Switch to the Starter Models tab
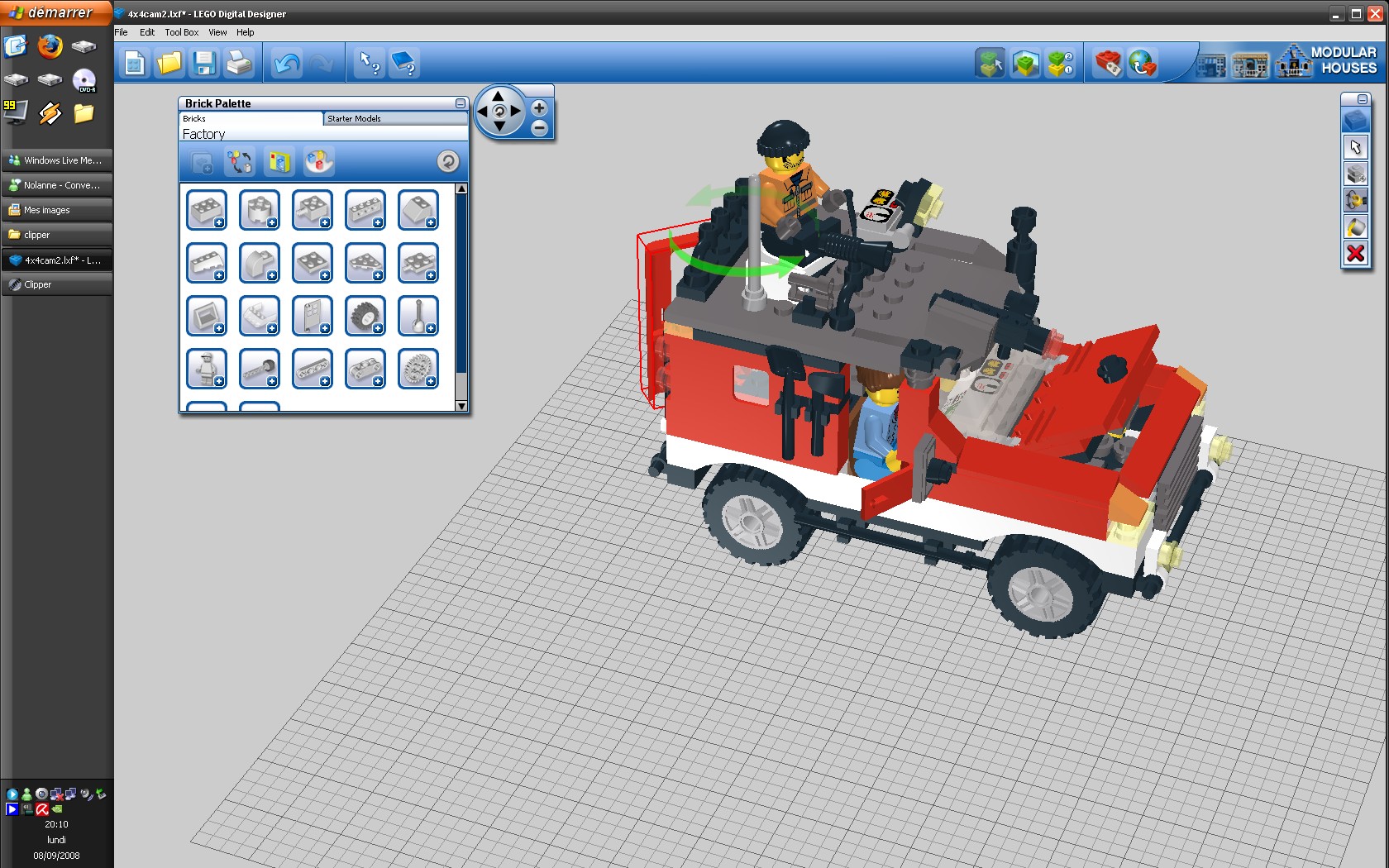 click(x=395, y=119)
